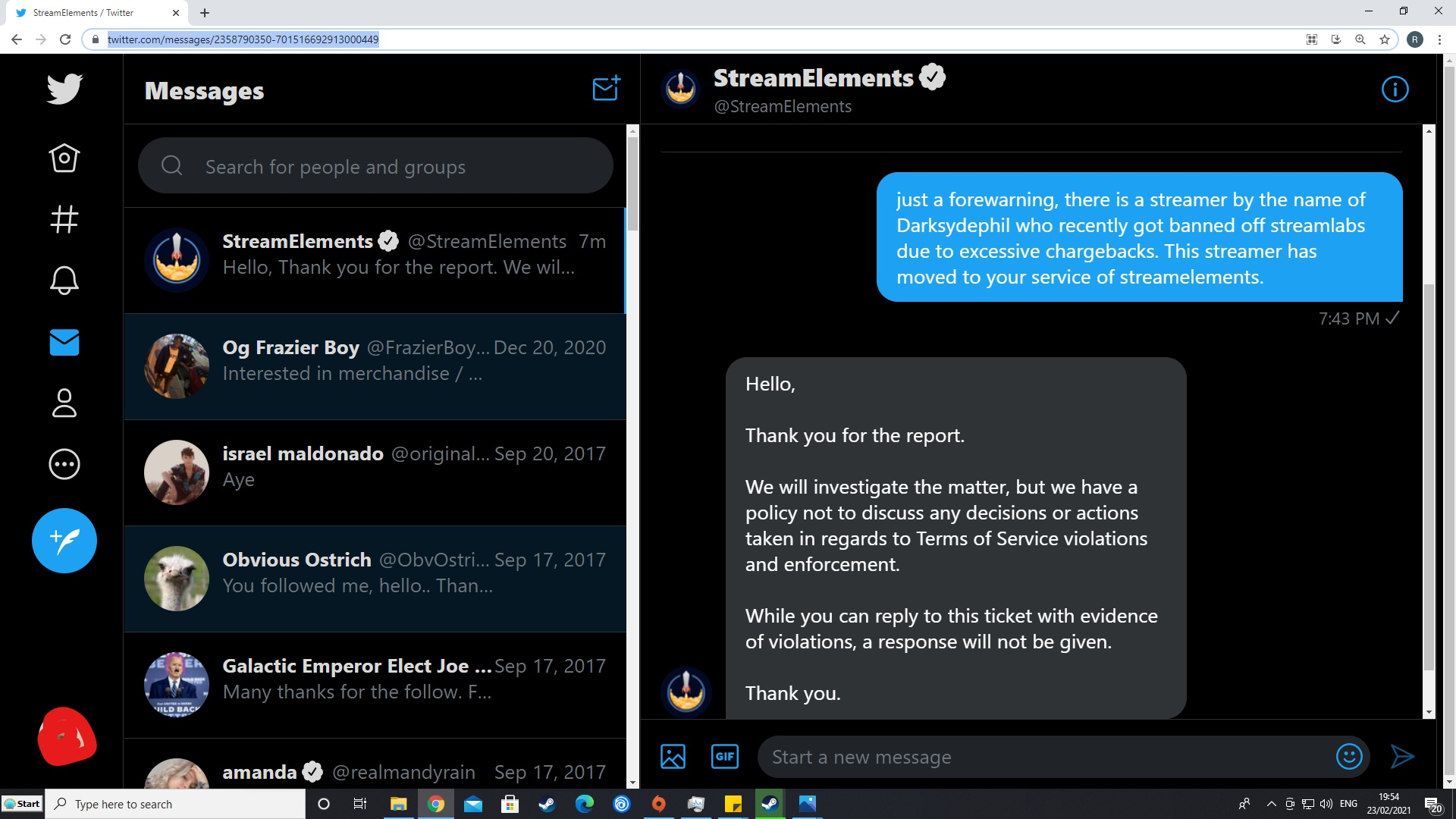Open the Explore hashtag icon
Screen dimensions: 1456x819
click(64, 219)
